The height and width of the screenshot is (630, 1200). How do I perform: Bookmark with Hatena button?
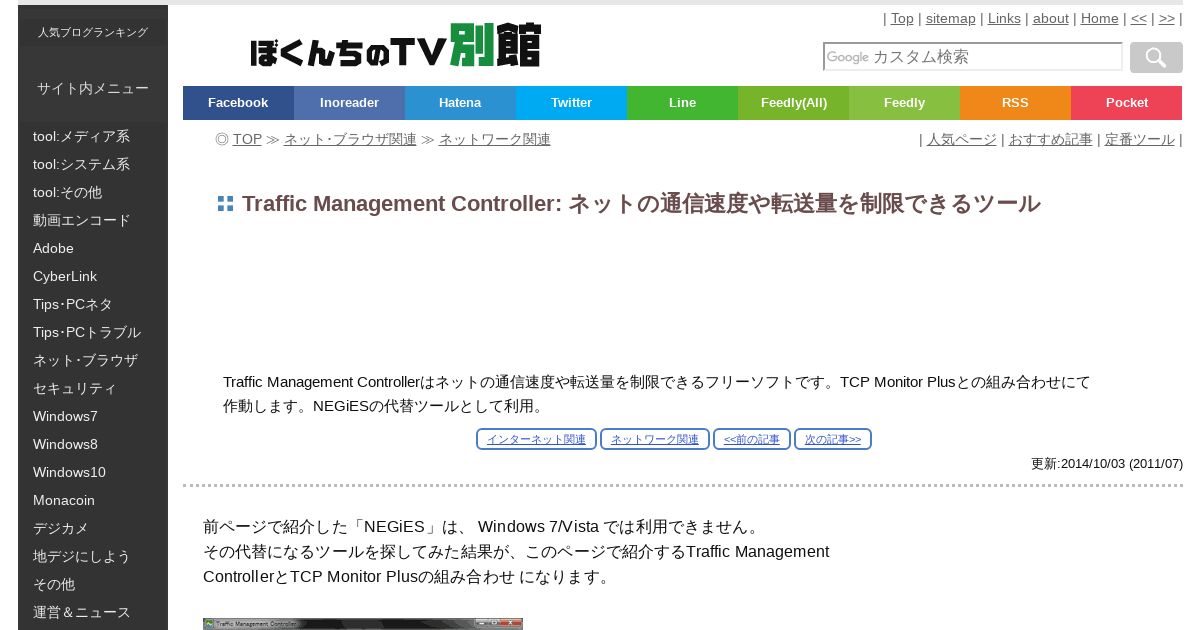pos(460,103)
